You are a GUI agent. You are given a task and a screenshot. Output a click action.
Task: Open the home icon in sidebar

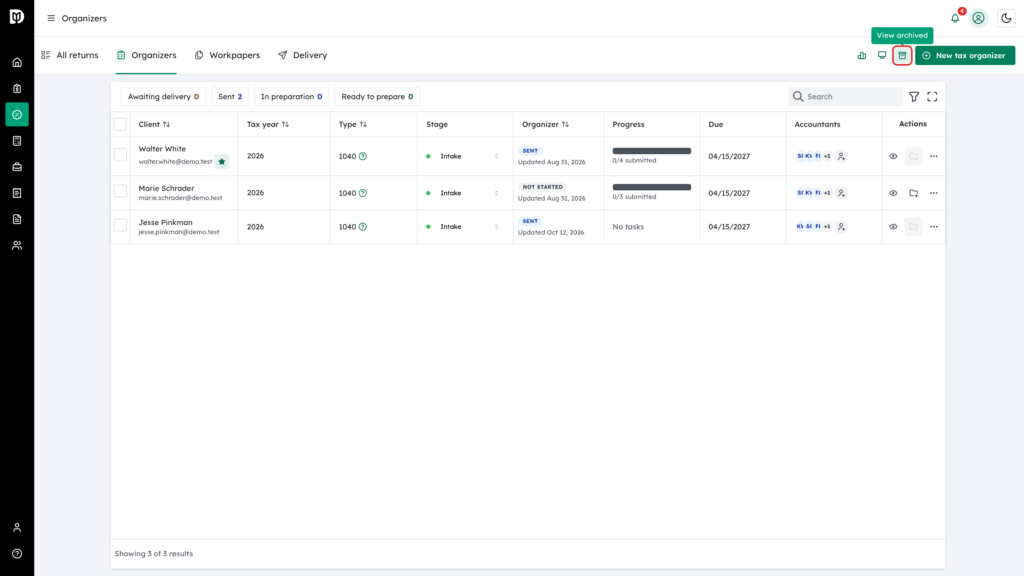point(17,63)
